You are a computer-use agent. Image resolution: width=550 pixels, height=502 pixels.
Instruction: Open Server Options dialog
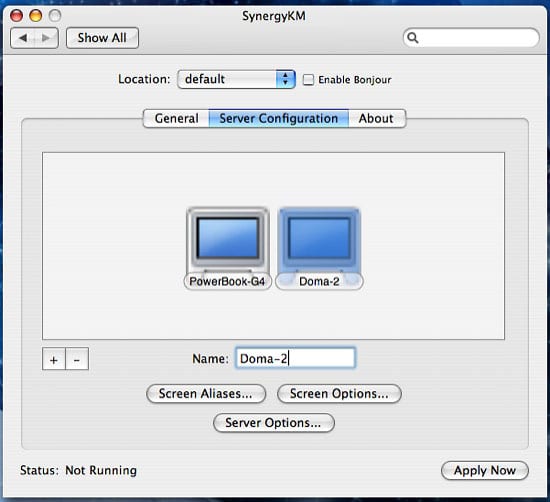click(x=274, y=423)
